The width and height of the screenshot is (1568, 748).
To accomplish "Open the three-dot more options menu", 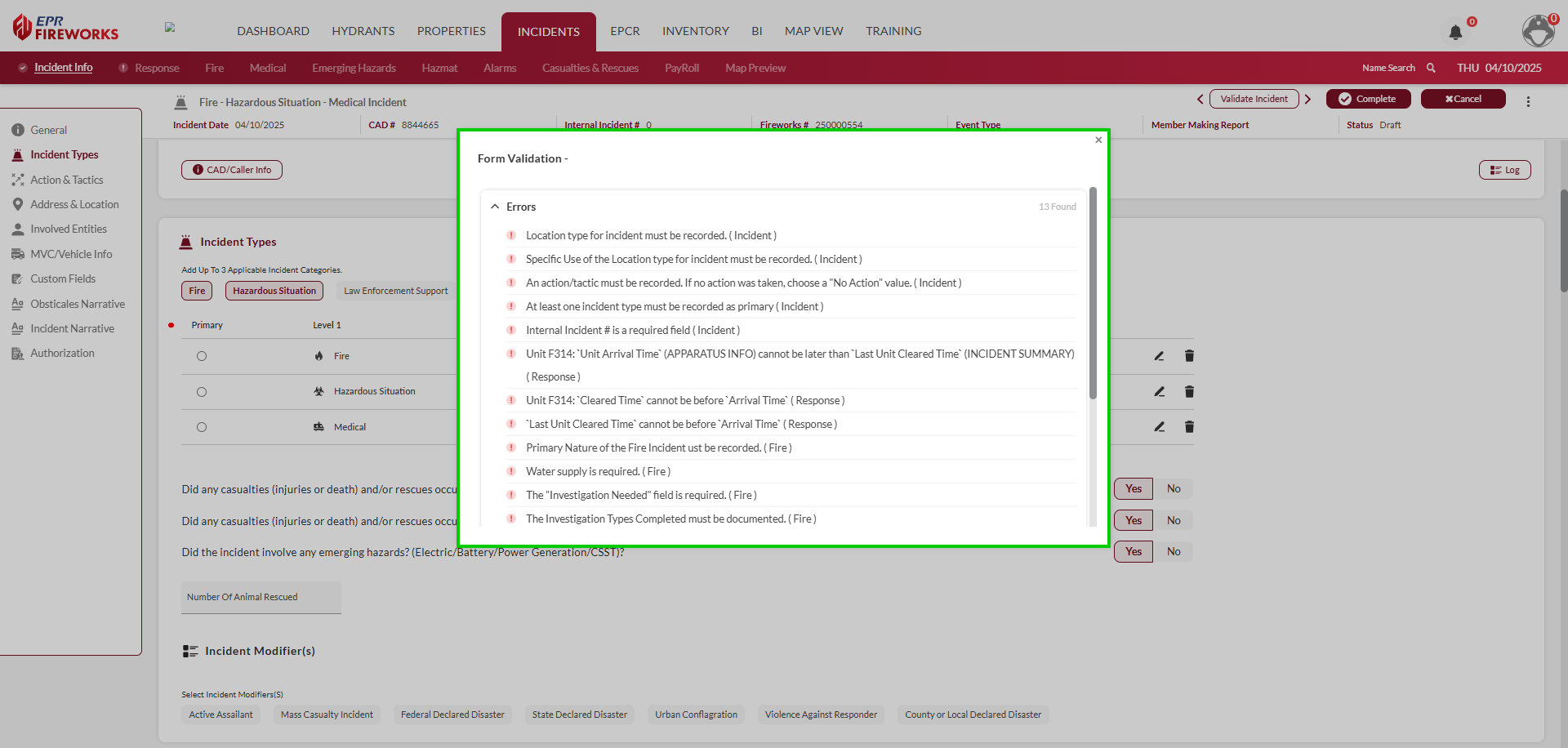I will (1528, 101).
